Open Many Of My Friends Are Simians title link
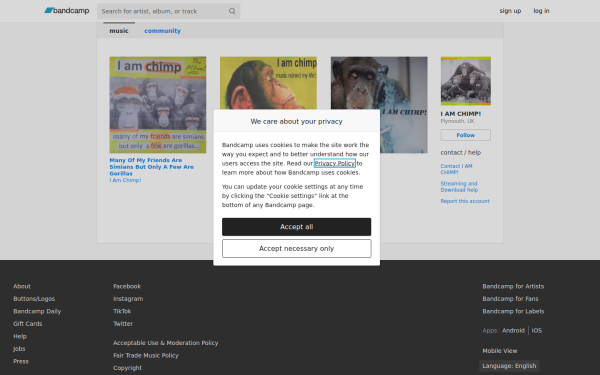The height and width of the screenshot is (375, 600). pos(152,167)
